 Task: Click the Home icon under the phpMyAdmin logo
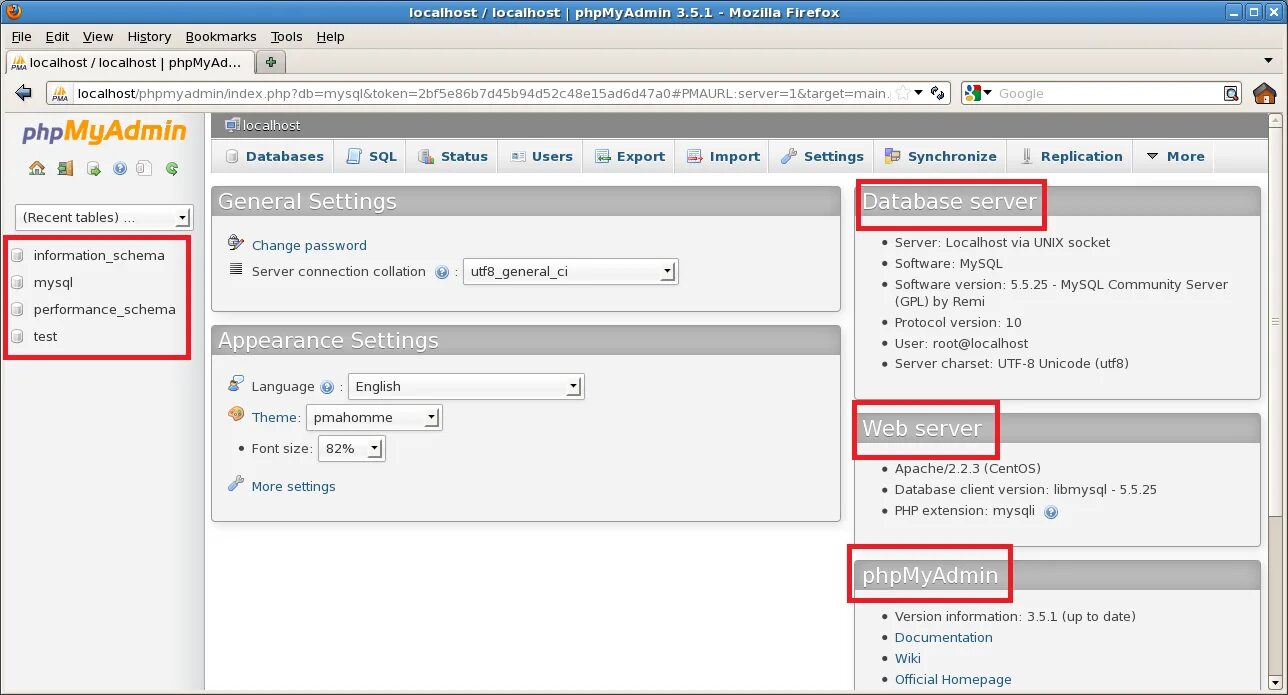37,168
